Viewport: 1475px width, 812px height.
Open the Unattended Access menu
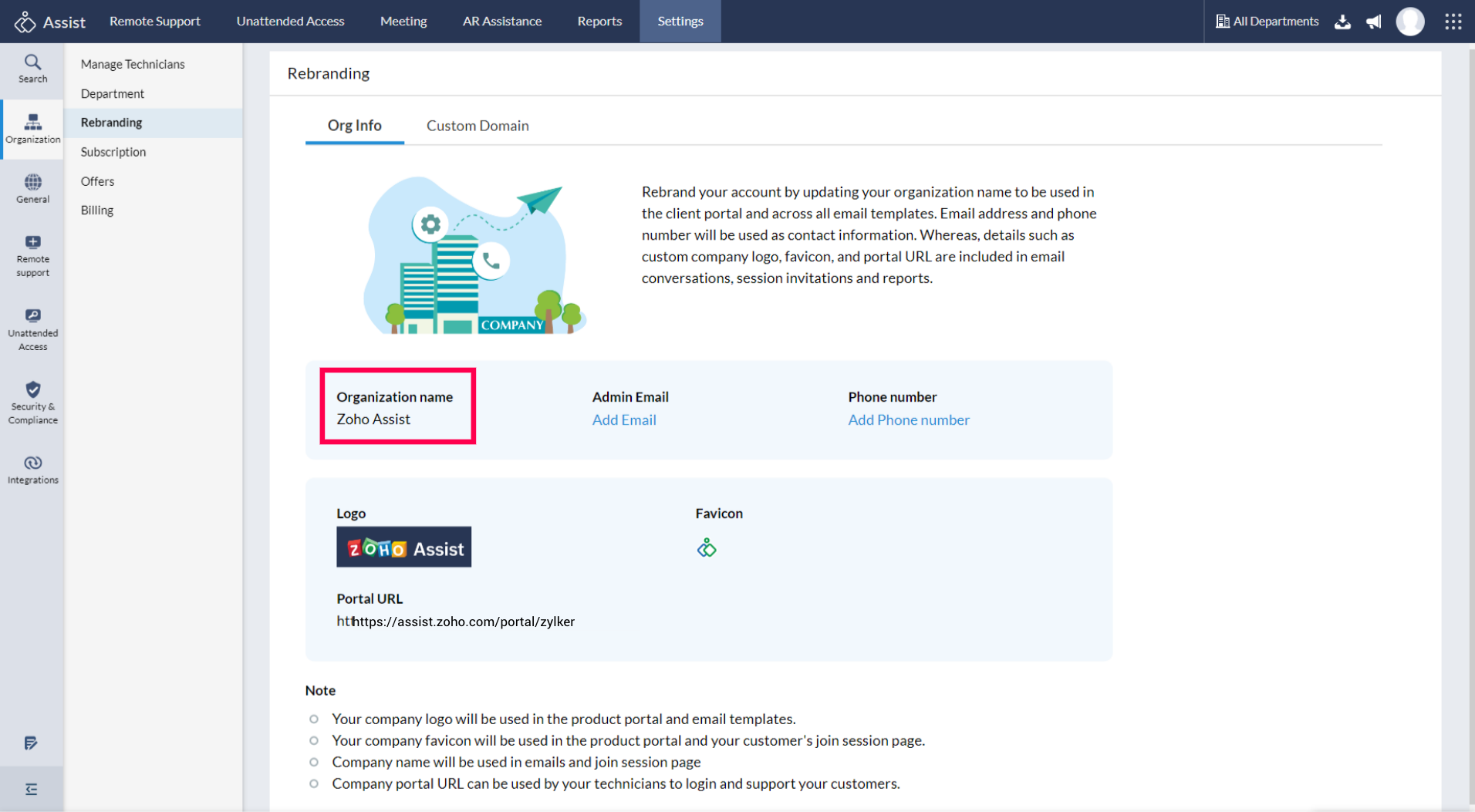point(290,22)
